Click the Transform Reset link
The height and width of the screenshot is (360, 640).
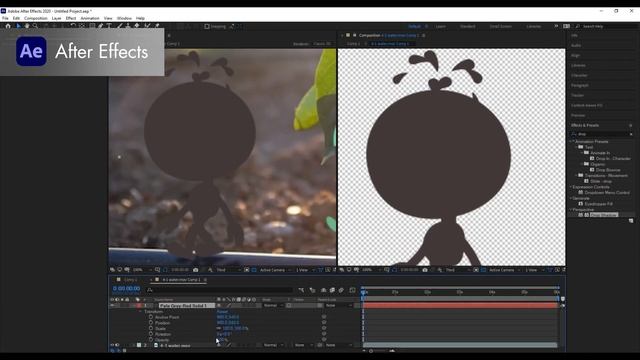222,311
